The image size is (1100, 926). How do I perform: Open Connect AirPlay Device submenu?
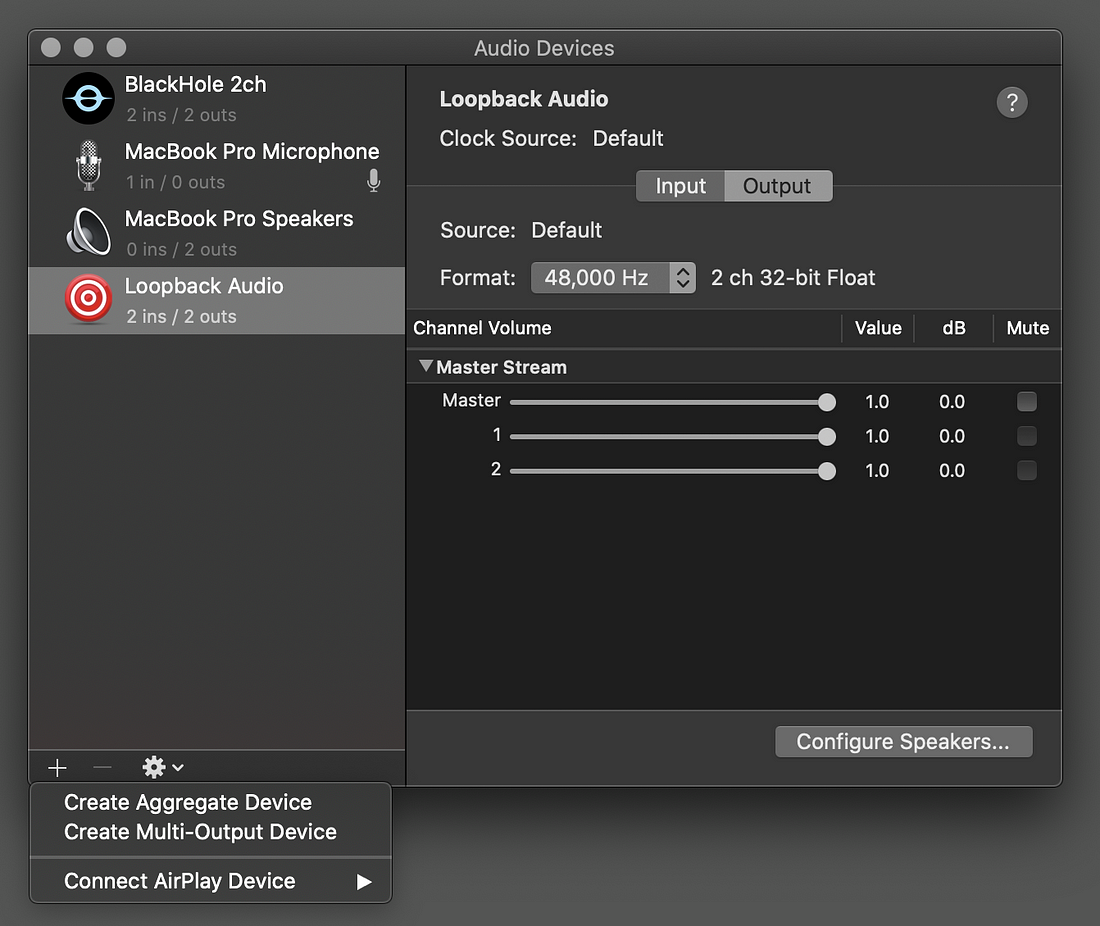pyautogui.click(x=210, y=881)
